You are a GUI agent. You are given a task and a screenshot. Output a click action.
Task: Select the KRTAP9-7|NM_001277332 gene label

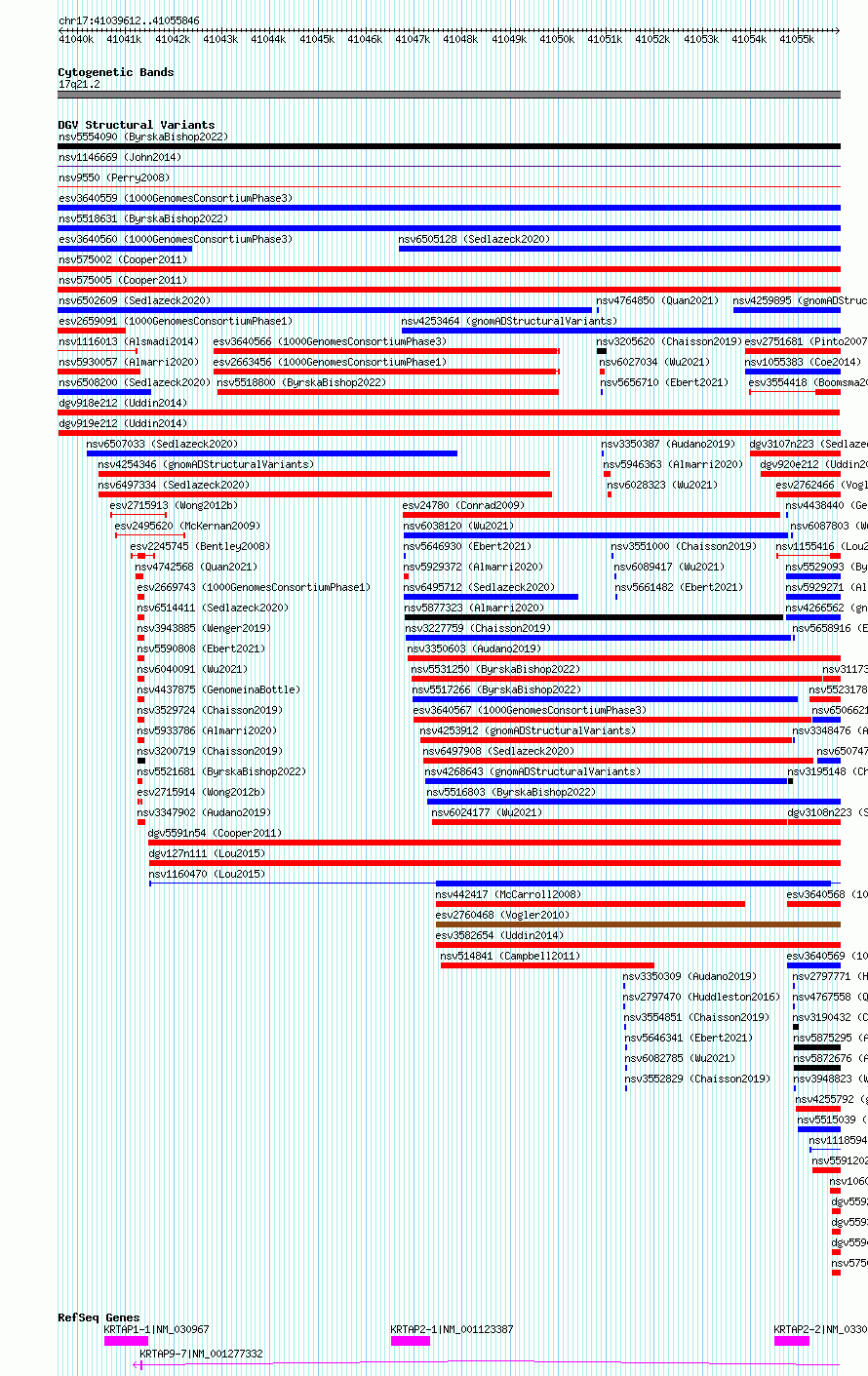(x=202, y=1354)
